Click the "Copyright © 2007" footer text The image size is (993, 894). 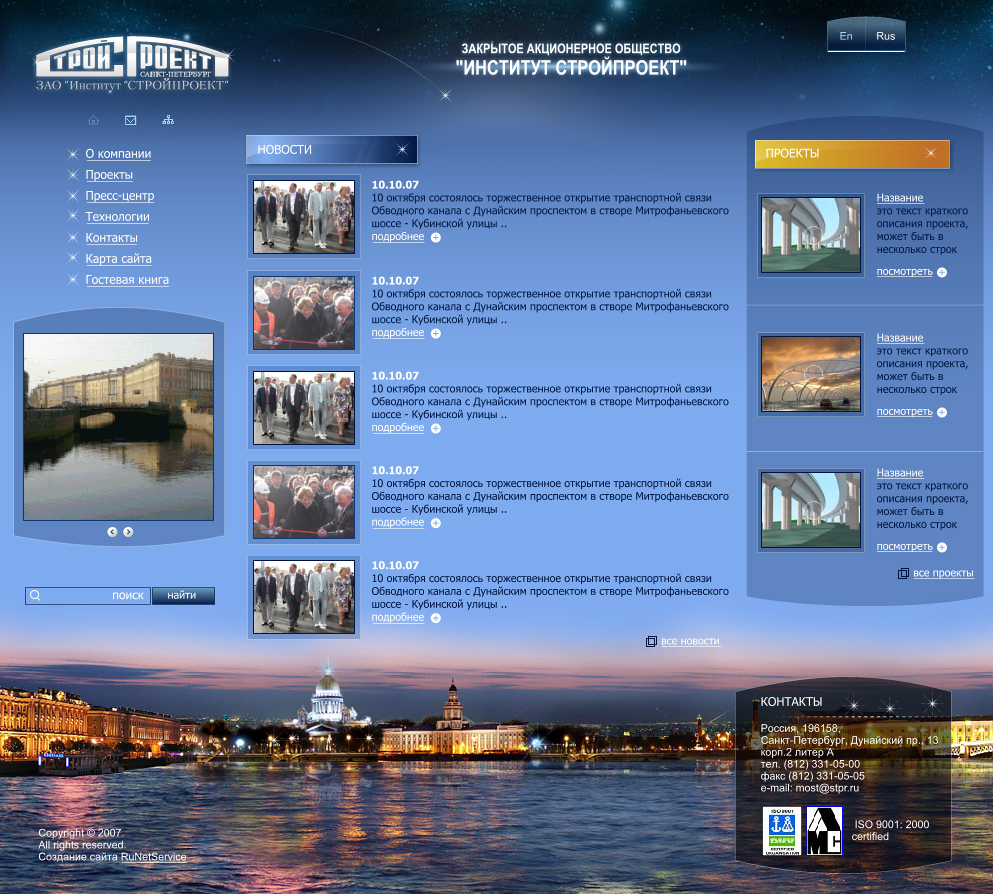pyautogui.click(x=80, y=833)
